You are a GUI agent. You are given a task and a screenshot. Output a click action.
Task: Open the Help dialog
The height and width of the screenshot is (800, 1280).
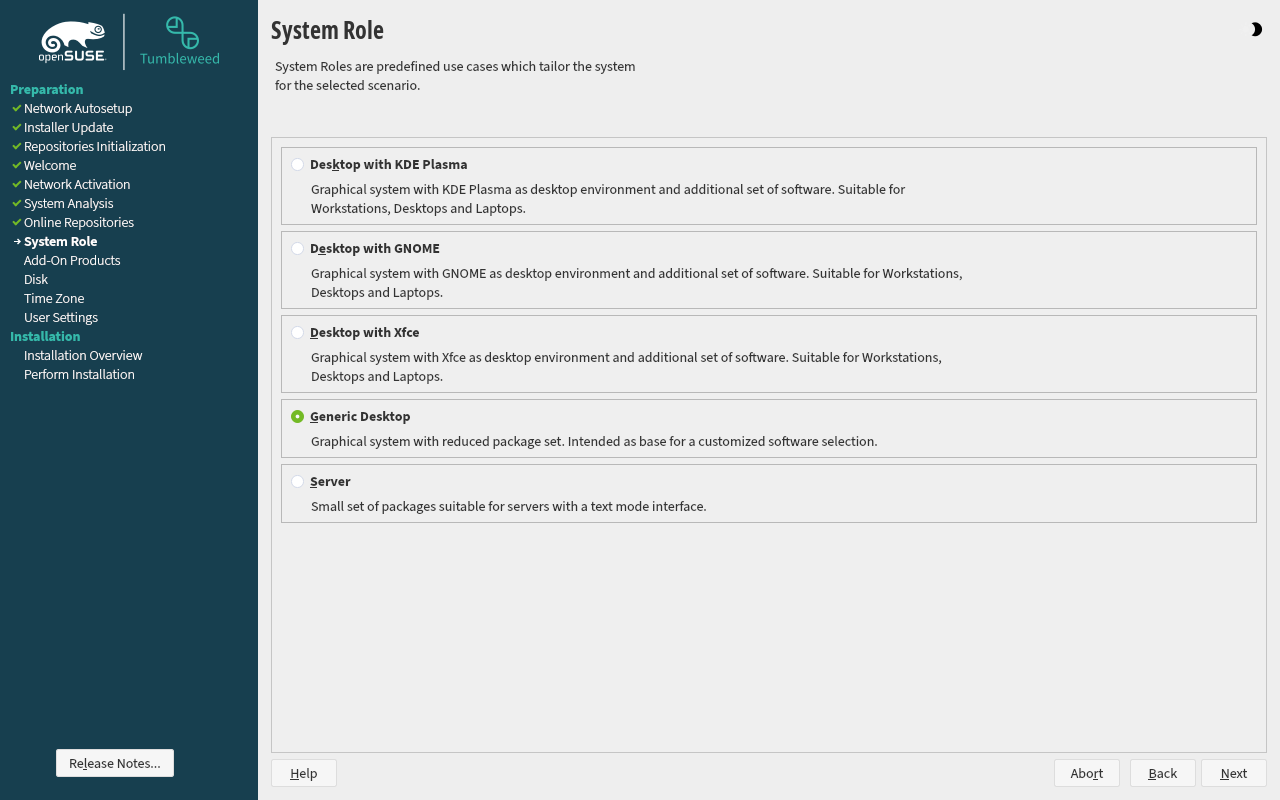pos(304,773)
